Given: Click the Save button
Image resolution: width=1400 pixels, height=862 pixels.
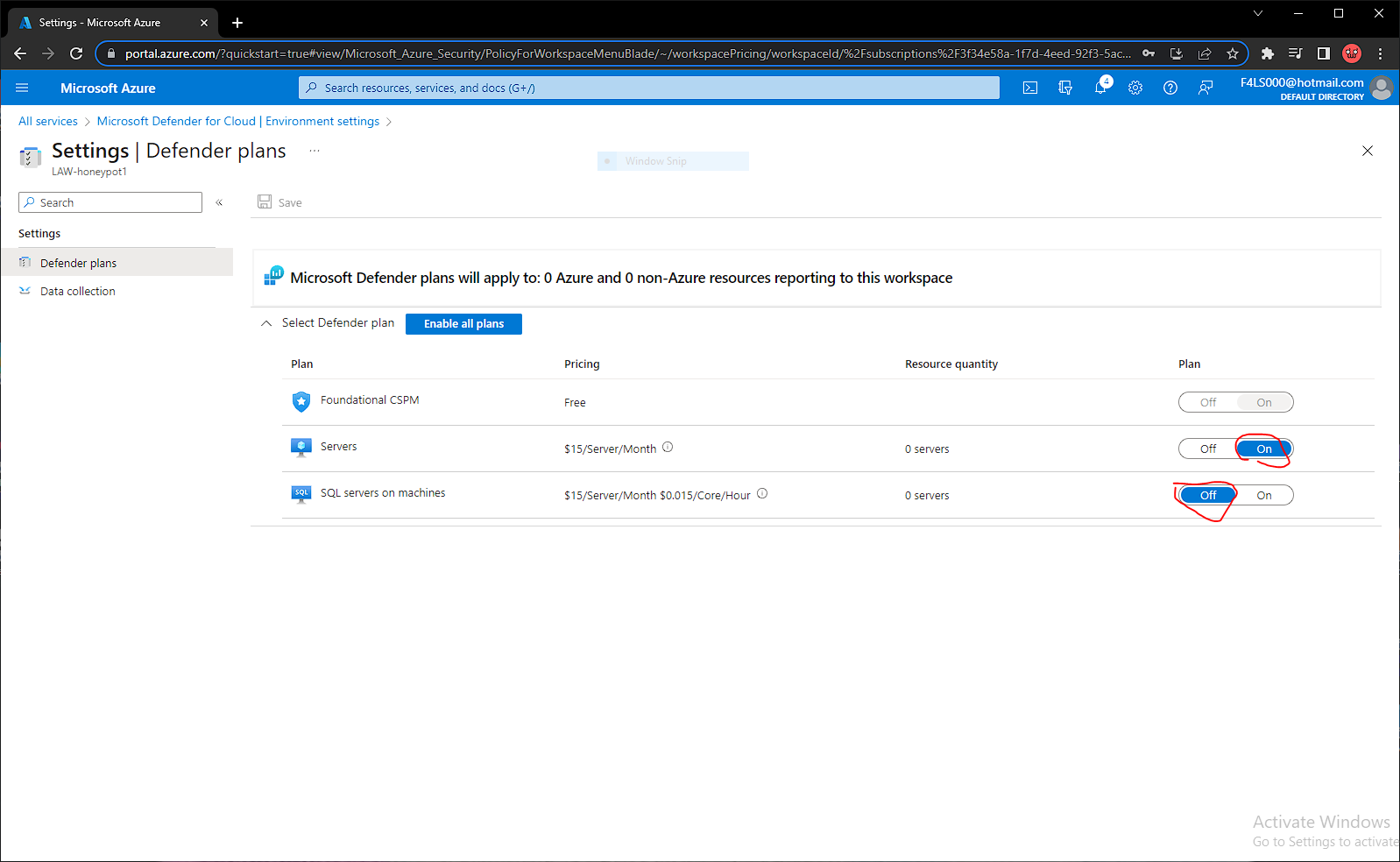Looking at the screenshot, I should (x=279, y=202).
